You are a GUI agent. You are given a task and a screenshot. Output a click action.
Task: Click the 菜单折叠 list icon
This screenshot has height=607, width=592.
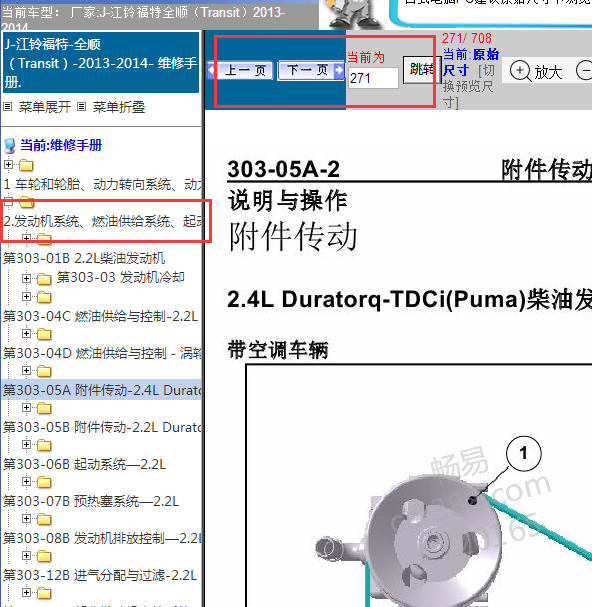coord(81,106)
